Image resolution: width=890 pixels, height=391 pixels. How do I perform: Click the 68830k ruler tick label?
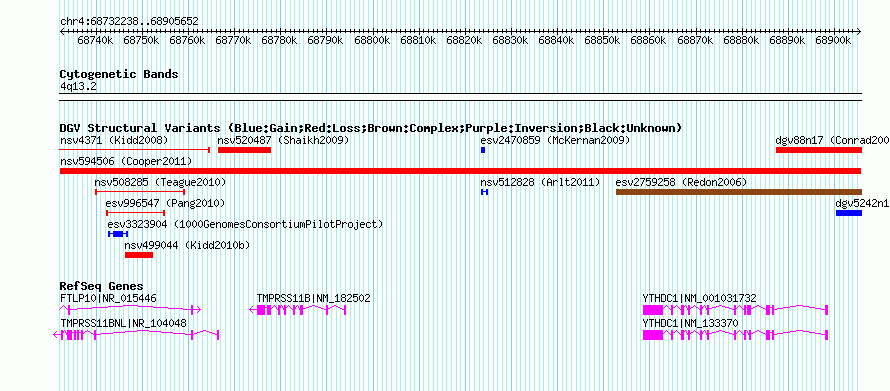coord(510,41)
